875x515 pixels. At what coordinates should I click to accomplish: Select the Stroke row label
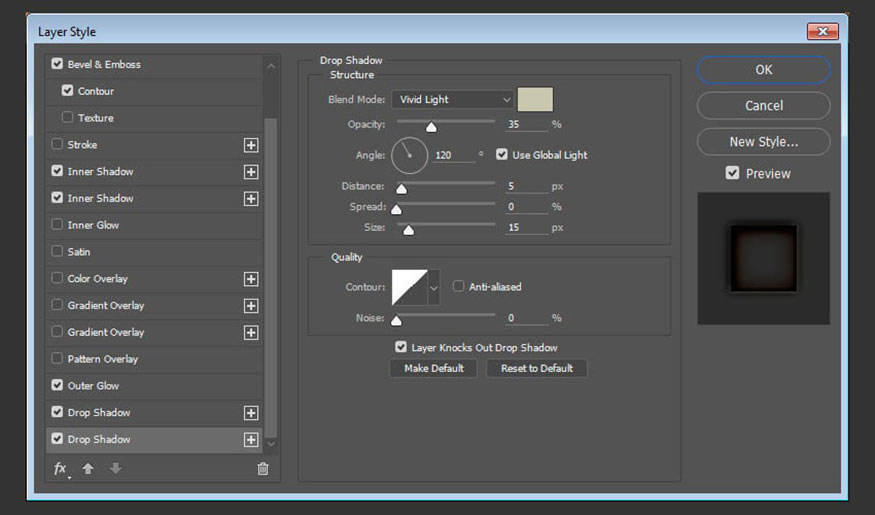[82, 145]
